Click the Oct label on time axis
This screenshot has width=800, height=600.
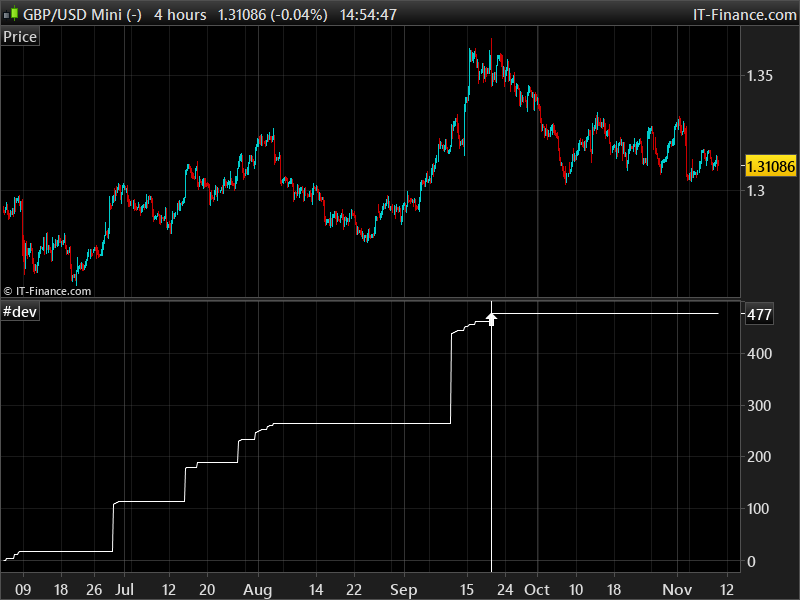(x=537, y=589)
